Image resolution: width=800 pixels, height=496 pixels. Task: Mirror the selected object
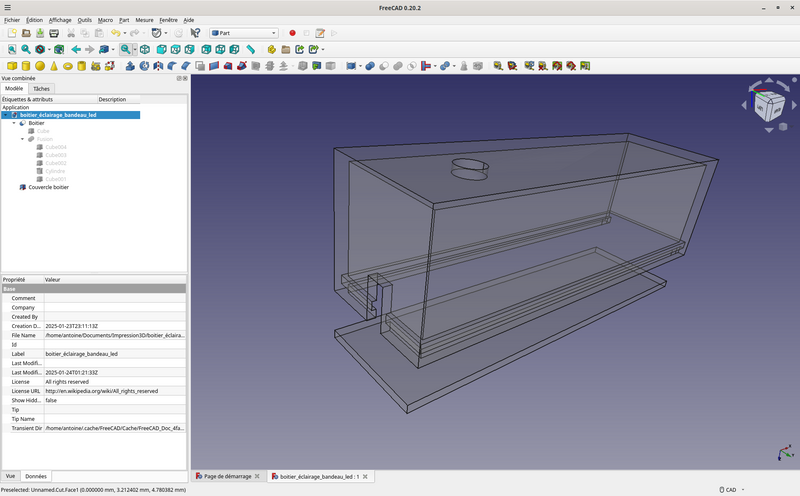coord(158,66)
